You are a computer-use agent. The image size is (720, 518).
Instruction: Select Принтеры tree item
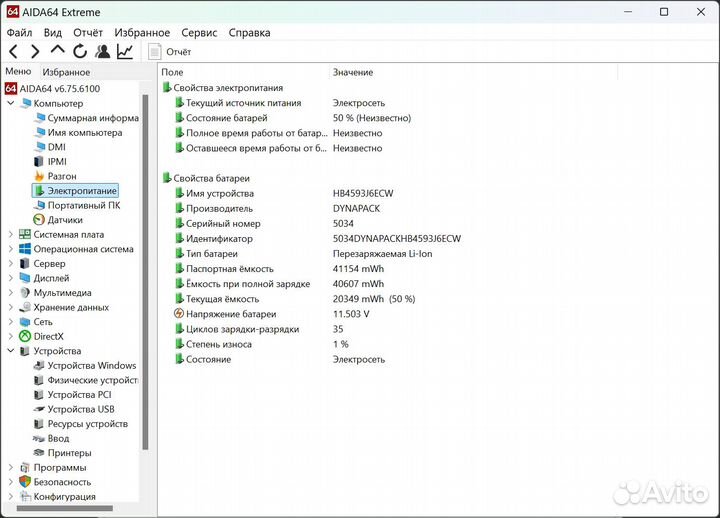pos(62,453)
